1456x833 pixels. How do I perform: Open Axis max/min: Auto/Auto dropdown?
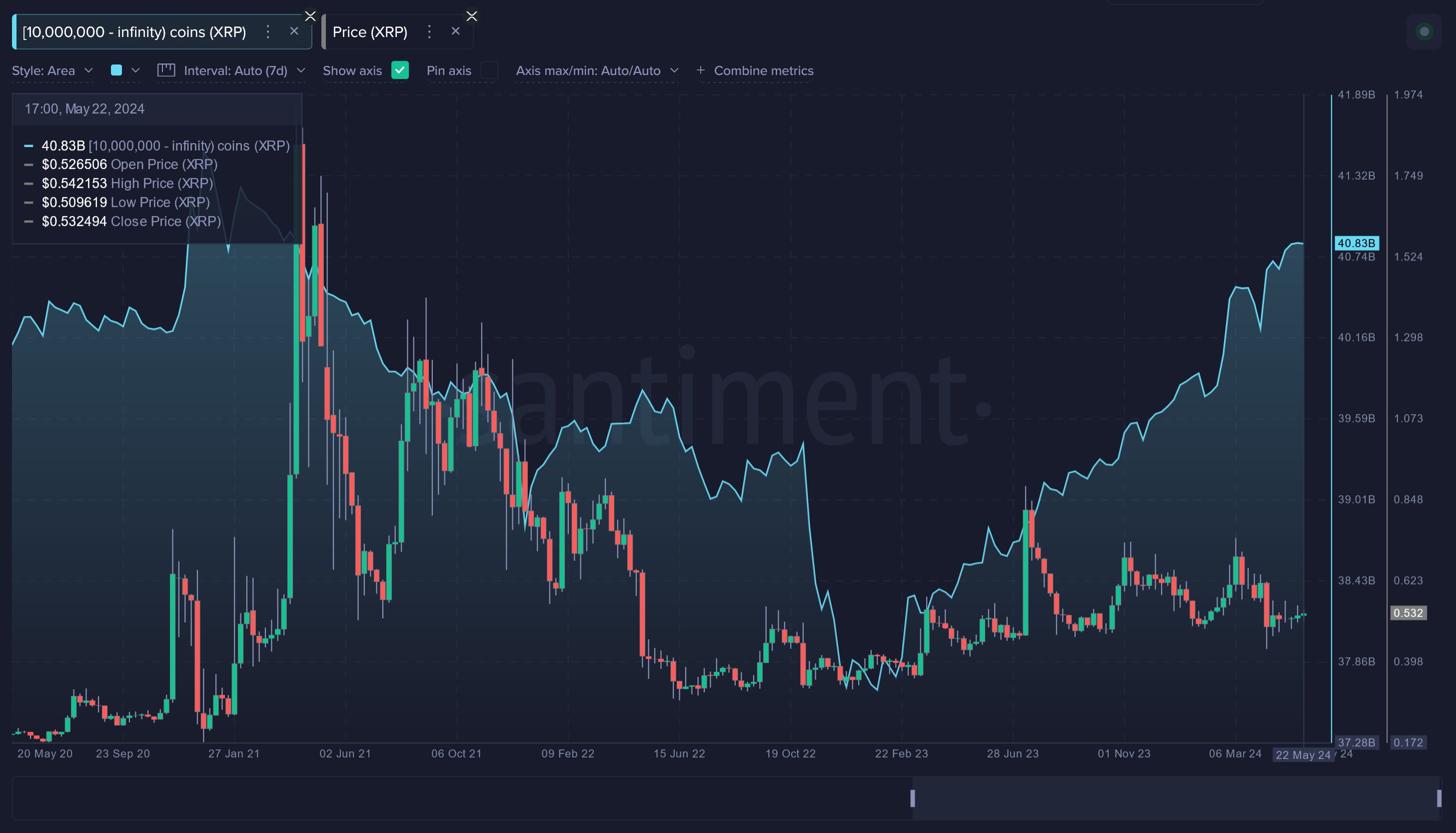[597, 70]
